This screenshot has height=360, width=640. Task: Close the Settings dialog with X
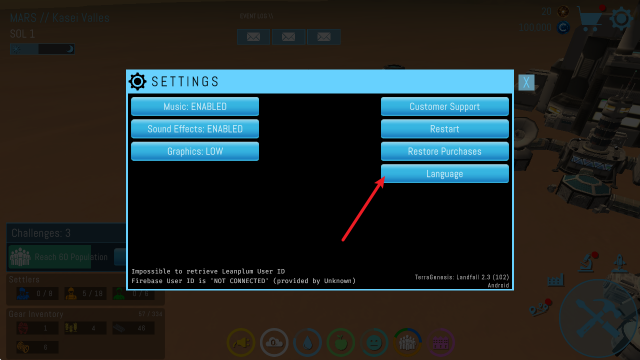pos(526,82)
